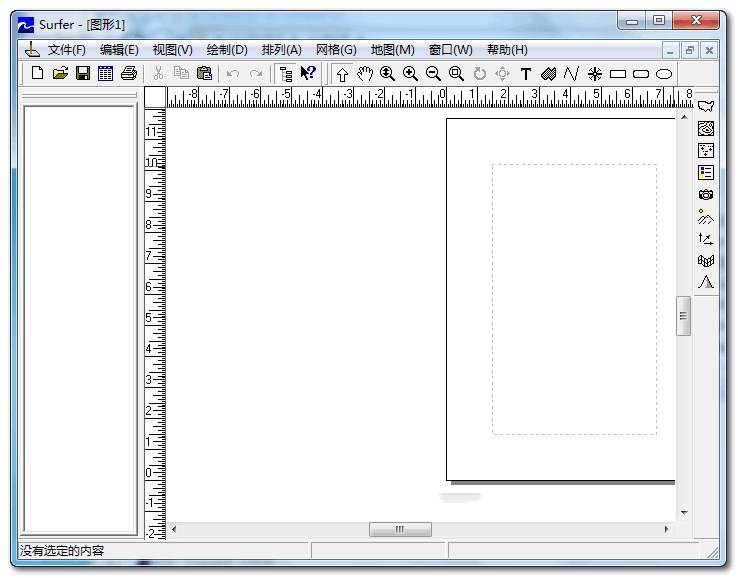This screenshot has width=738, height=578.
Task: Click the horizontal scrollbar right arrow
Action: 667,529
